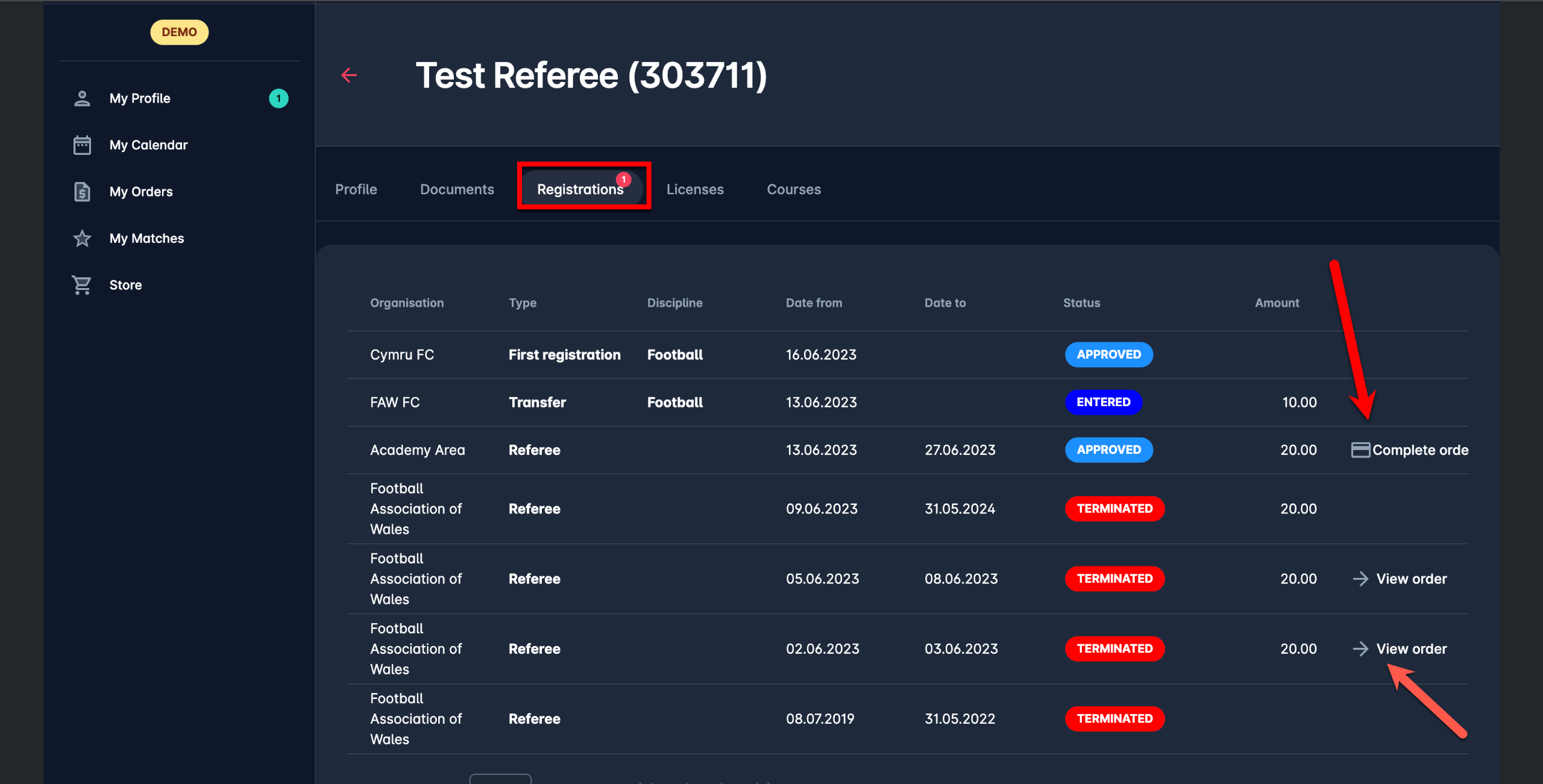Screen dimensions: 1543x784
Task: Click the Store shopping cart icon
Action: (82, 285)
